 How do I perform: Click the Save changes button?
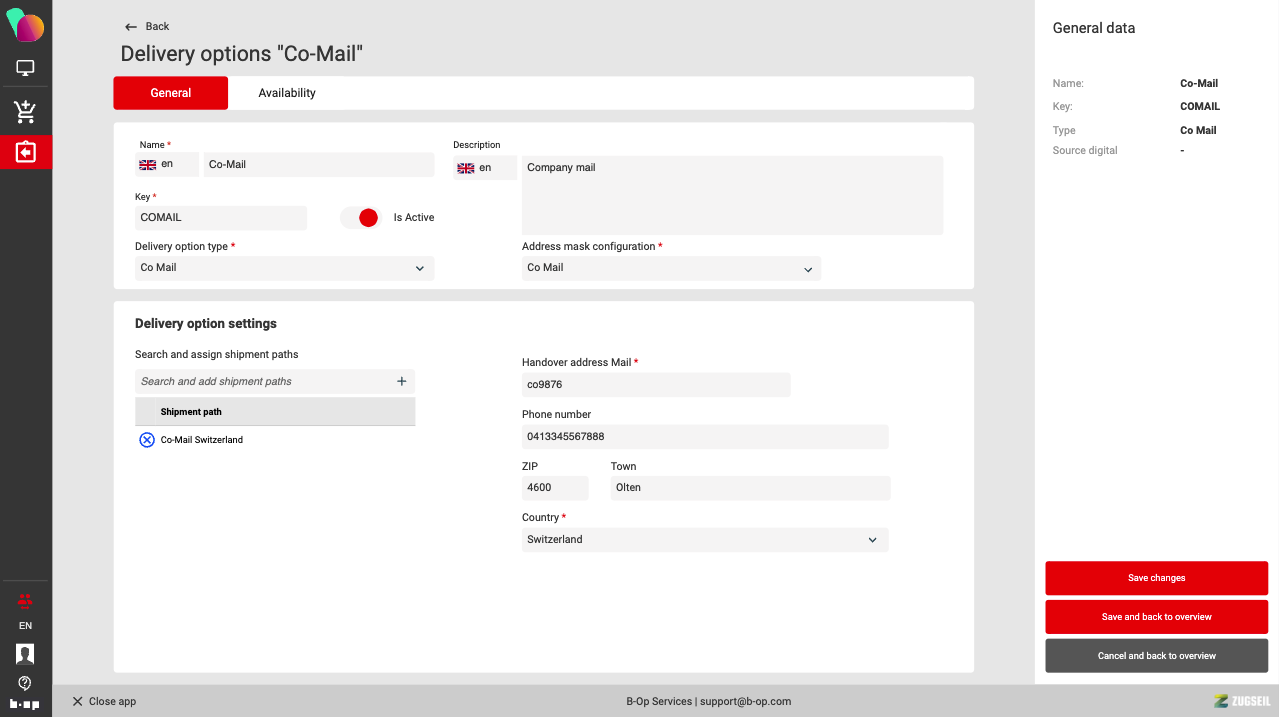click(1156, 578)
